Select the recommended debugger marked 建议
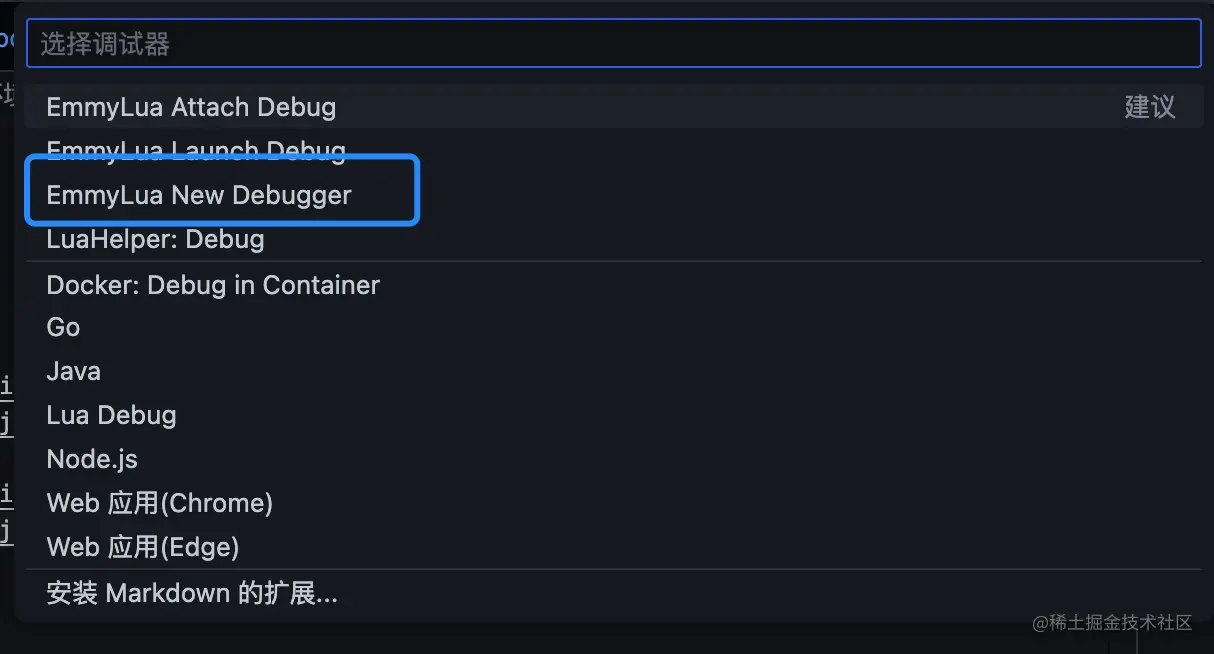The height and width of the screenshot is (654, 1214). [190, 106]
